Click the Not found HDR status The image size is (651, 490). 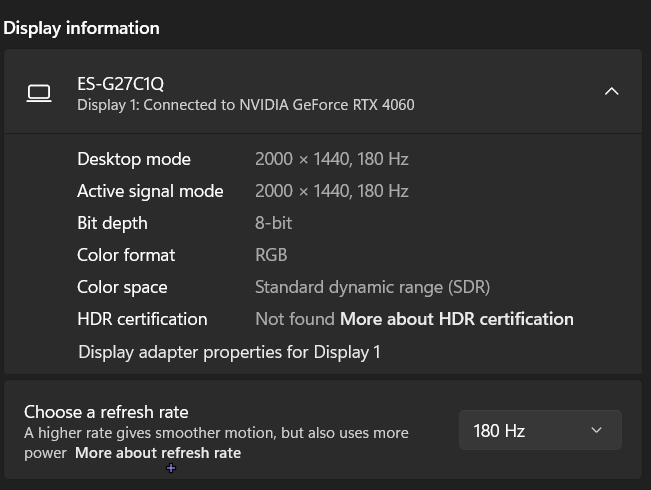[295, 319]
